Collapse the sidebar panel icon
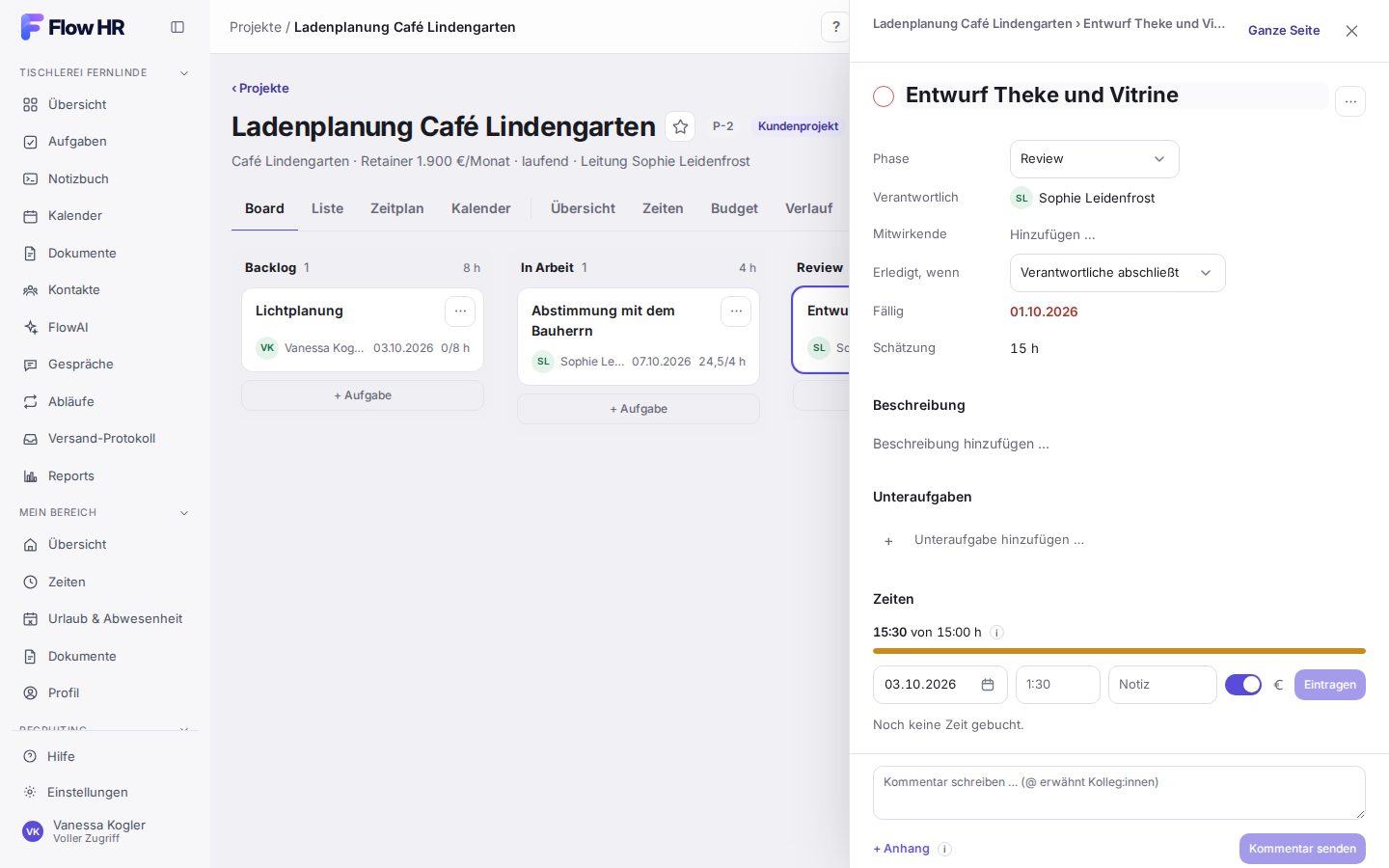Viewport: 1389px width, 868px height. click(177, 27)
